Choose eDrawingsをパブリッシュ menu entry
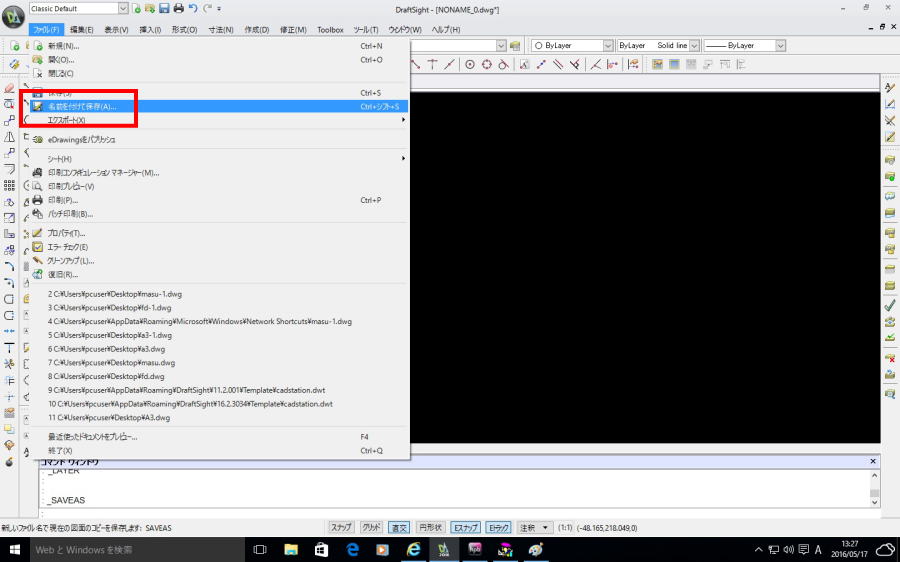The image size is (900, 562). pyautogui.click(x=219, y=139)
